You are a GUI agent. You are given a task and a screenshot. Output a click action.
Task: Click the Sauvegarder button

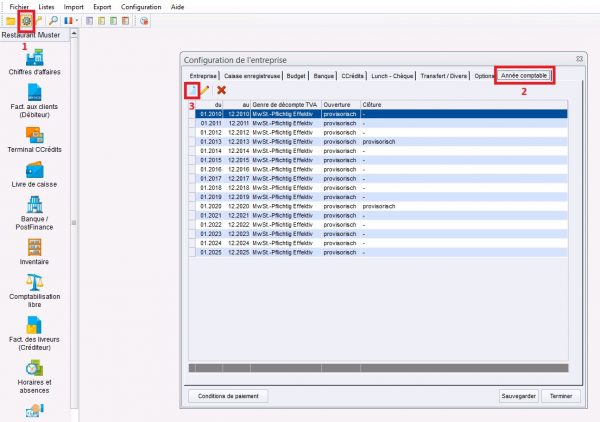click(x=519, y=395)
